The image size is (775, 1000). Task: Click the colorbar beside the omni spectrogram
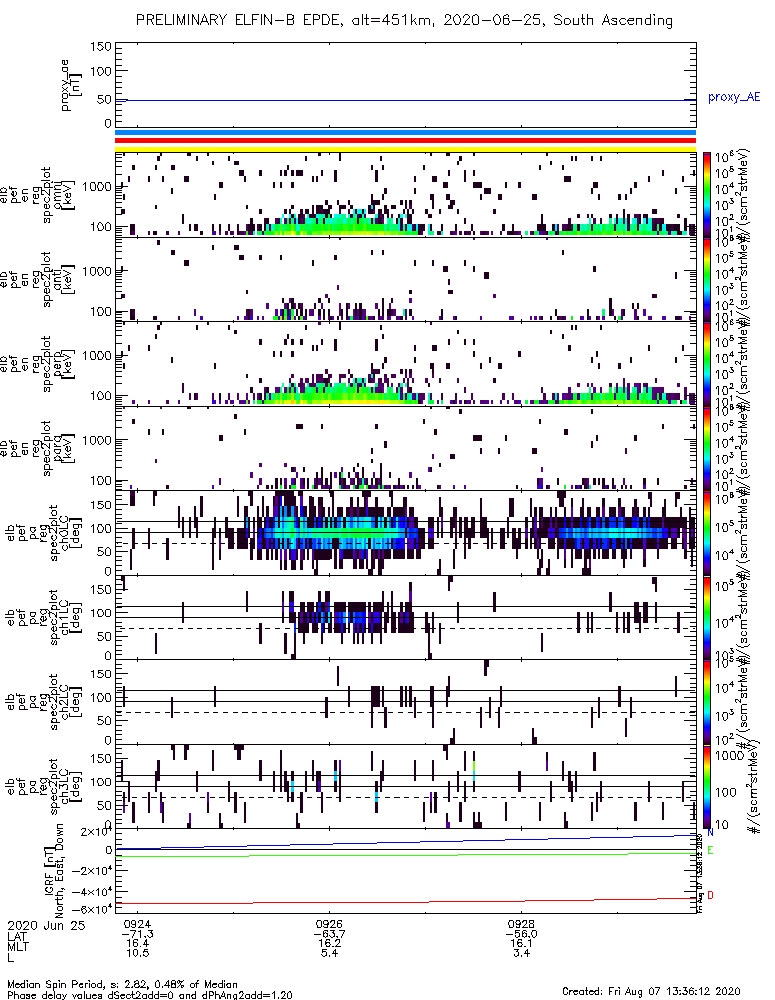706,195
